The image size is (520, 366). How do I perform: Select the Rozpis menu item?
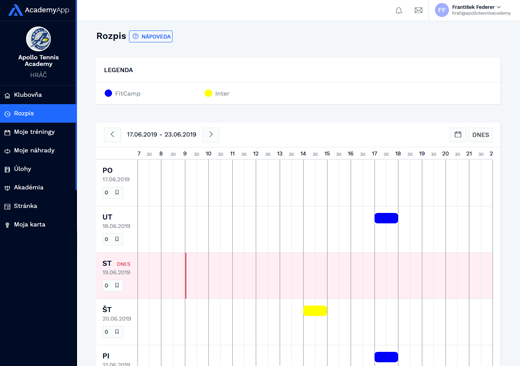[38, 114]
